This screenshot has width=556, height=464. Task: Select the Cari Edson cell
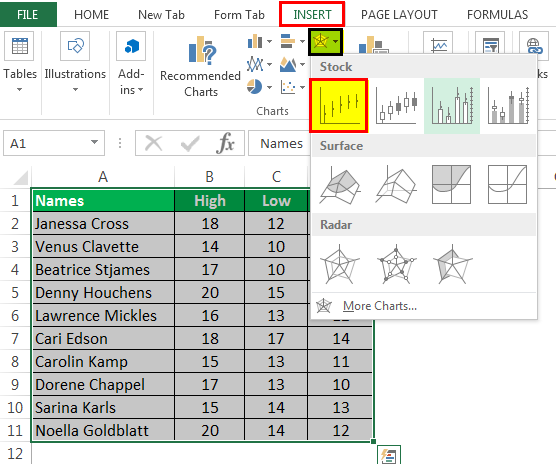103,339
